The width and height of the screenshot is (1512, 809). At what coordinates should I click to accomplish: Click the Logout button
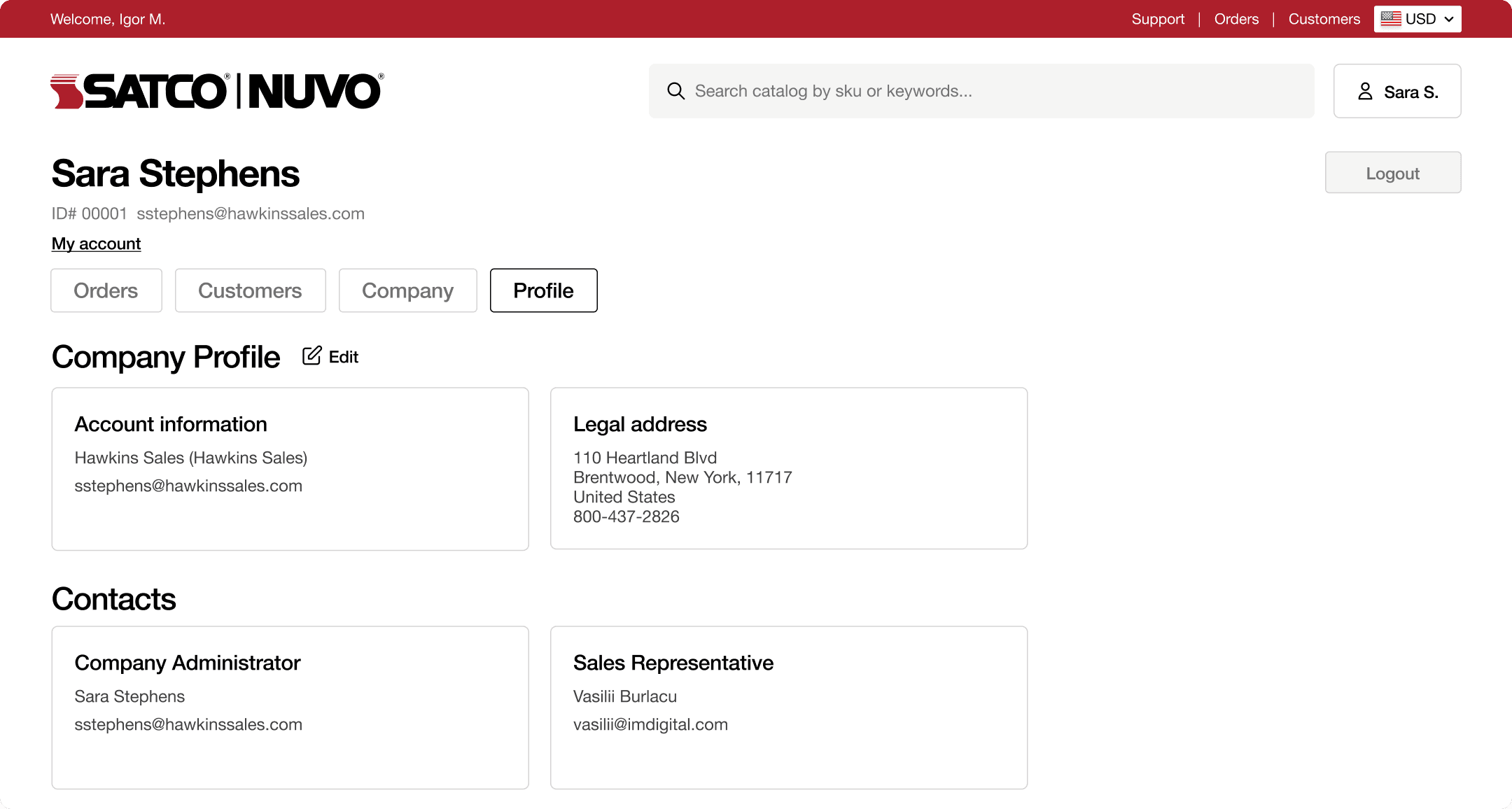pos(1392,172)
